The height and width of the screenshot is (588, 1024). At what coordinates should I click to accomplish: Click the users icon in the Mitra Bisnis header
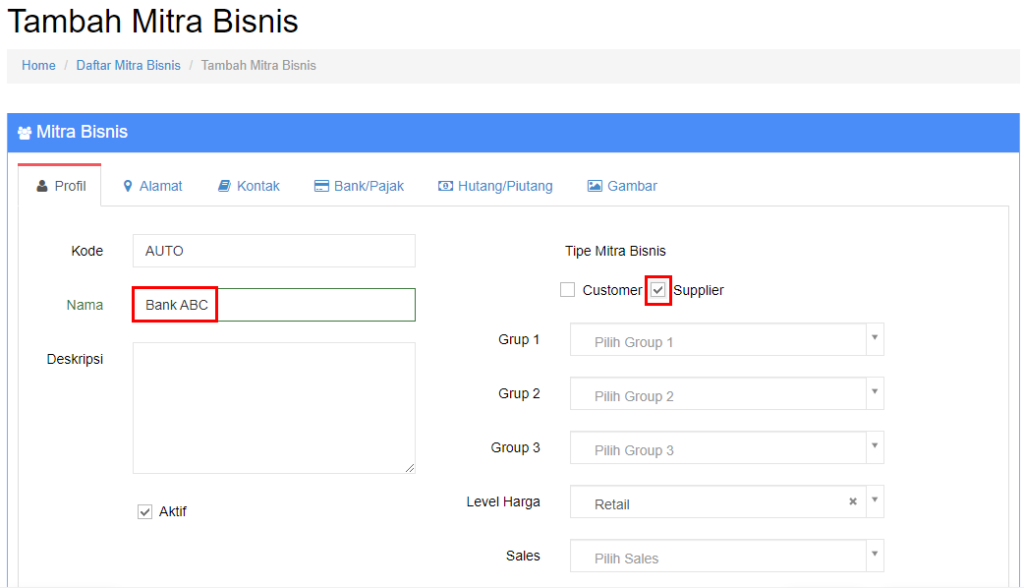click(x=22, y=132)
